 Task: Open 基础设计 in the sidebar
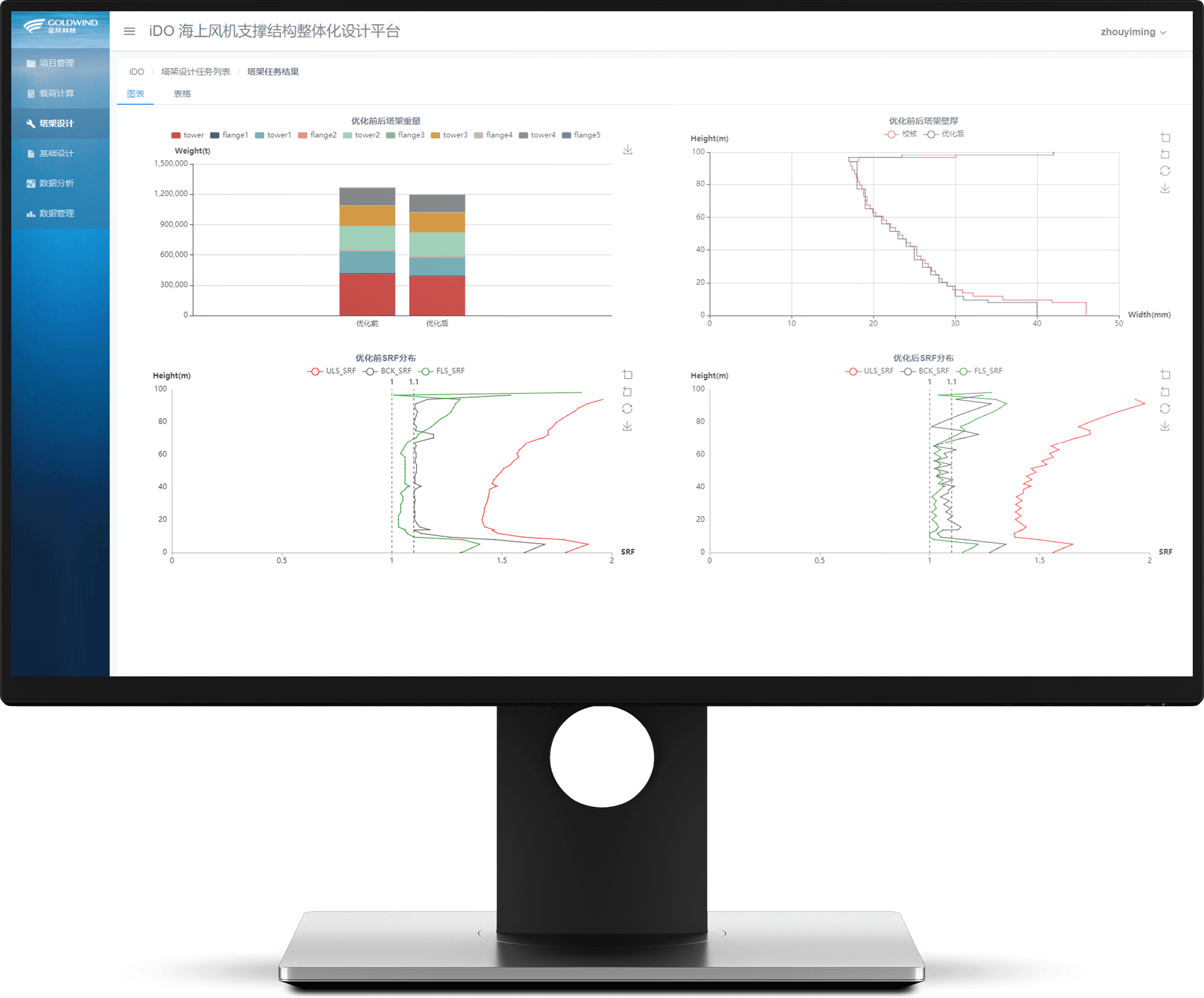coord(60,153)
